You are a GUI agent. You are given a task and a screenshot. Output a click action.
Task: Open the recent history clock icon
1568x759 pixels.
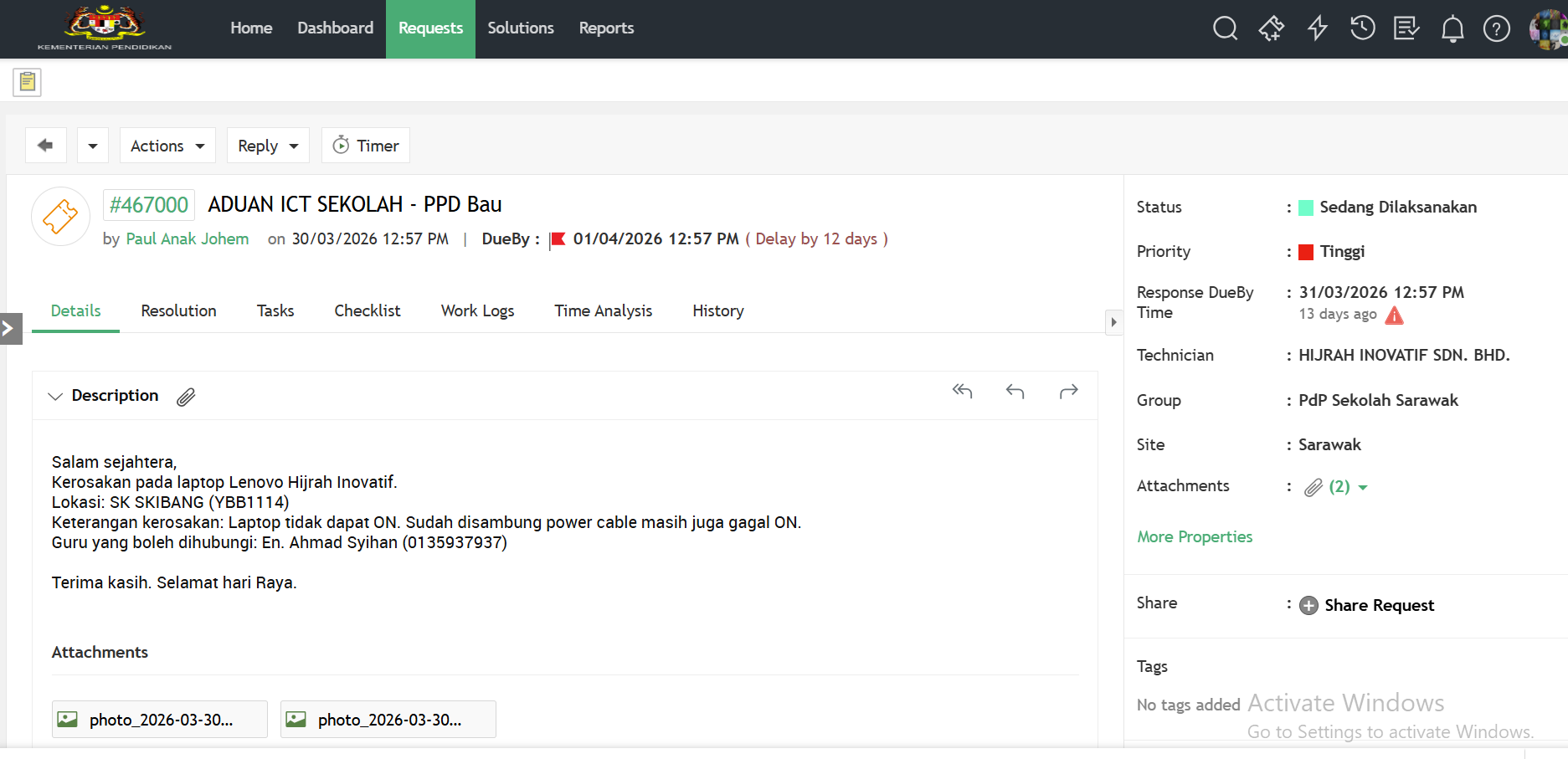[x=1362, y=28]
